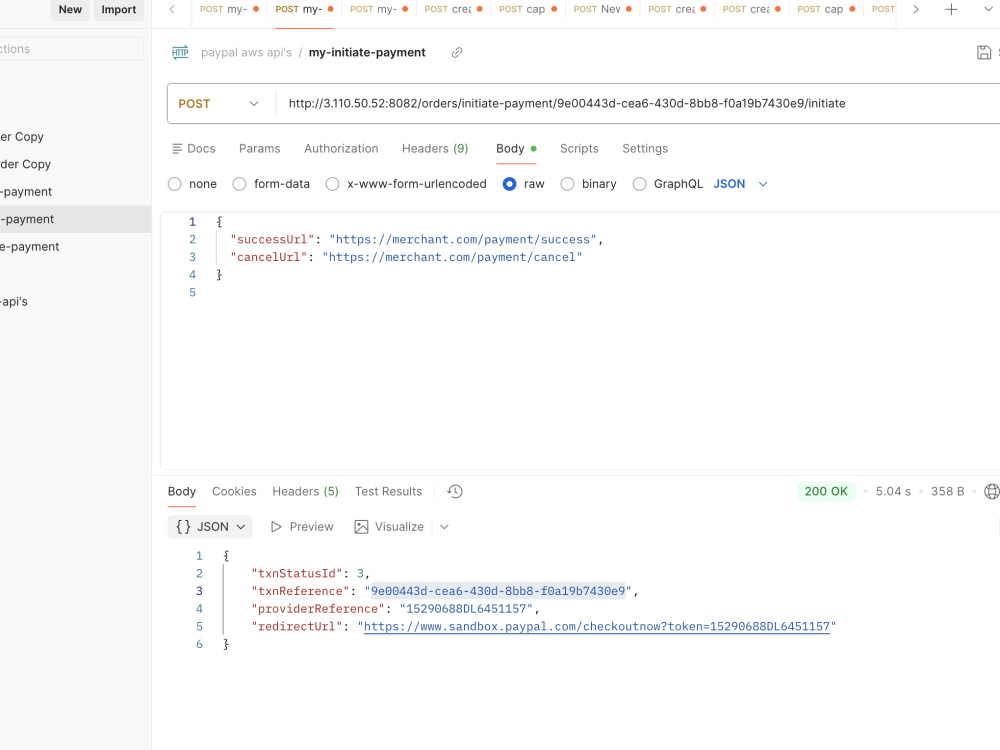Open the sandbox PayPal redirect URL link
The image size is (1000, 750).
(x=596, y=627)
